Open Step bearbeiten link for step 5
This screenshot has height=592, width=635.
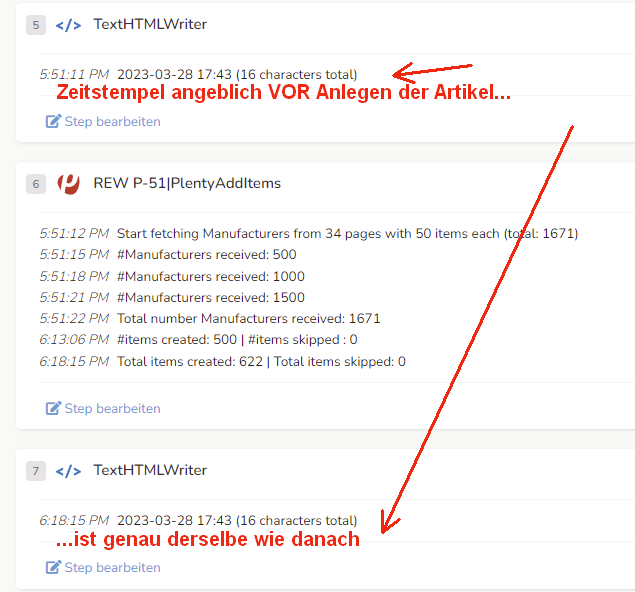pos(103,121)
